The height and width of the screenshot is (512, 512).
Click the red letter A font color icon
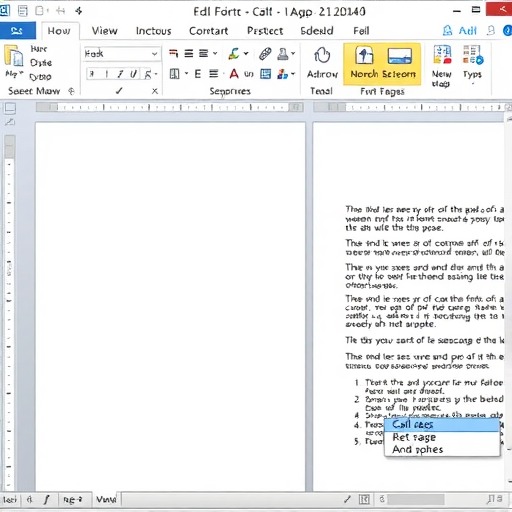234,74
